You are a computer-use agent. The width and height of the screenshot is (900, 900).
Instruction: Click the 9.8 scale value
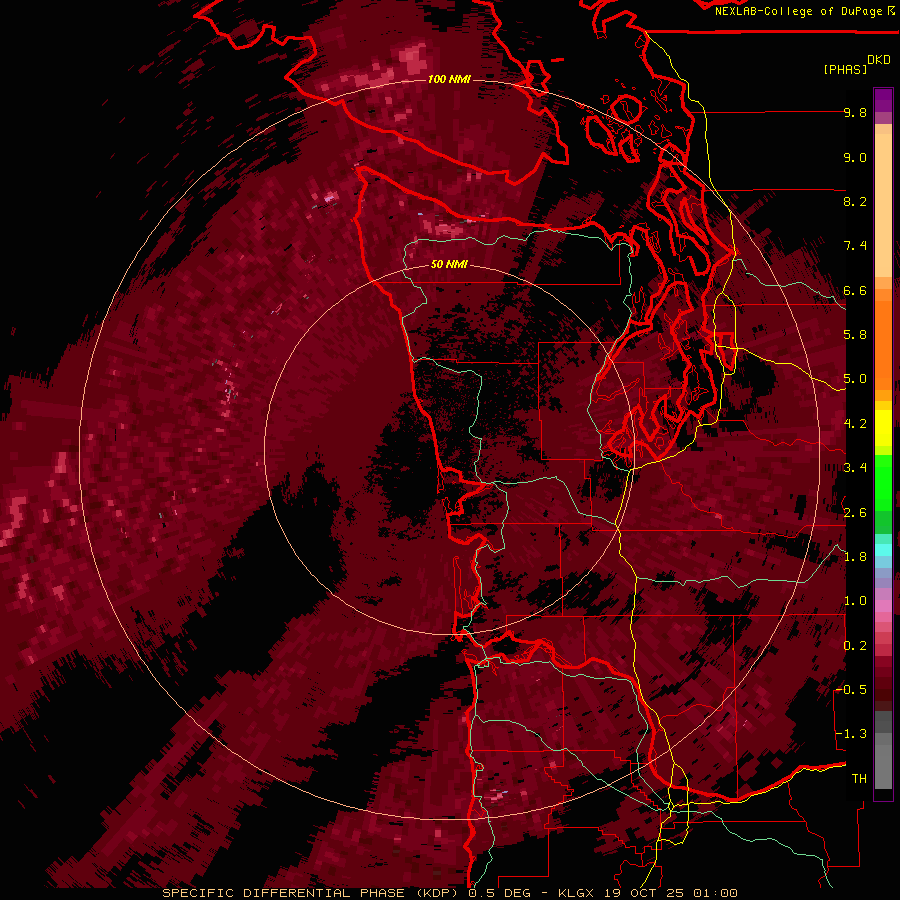(855, 112)
